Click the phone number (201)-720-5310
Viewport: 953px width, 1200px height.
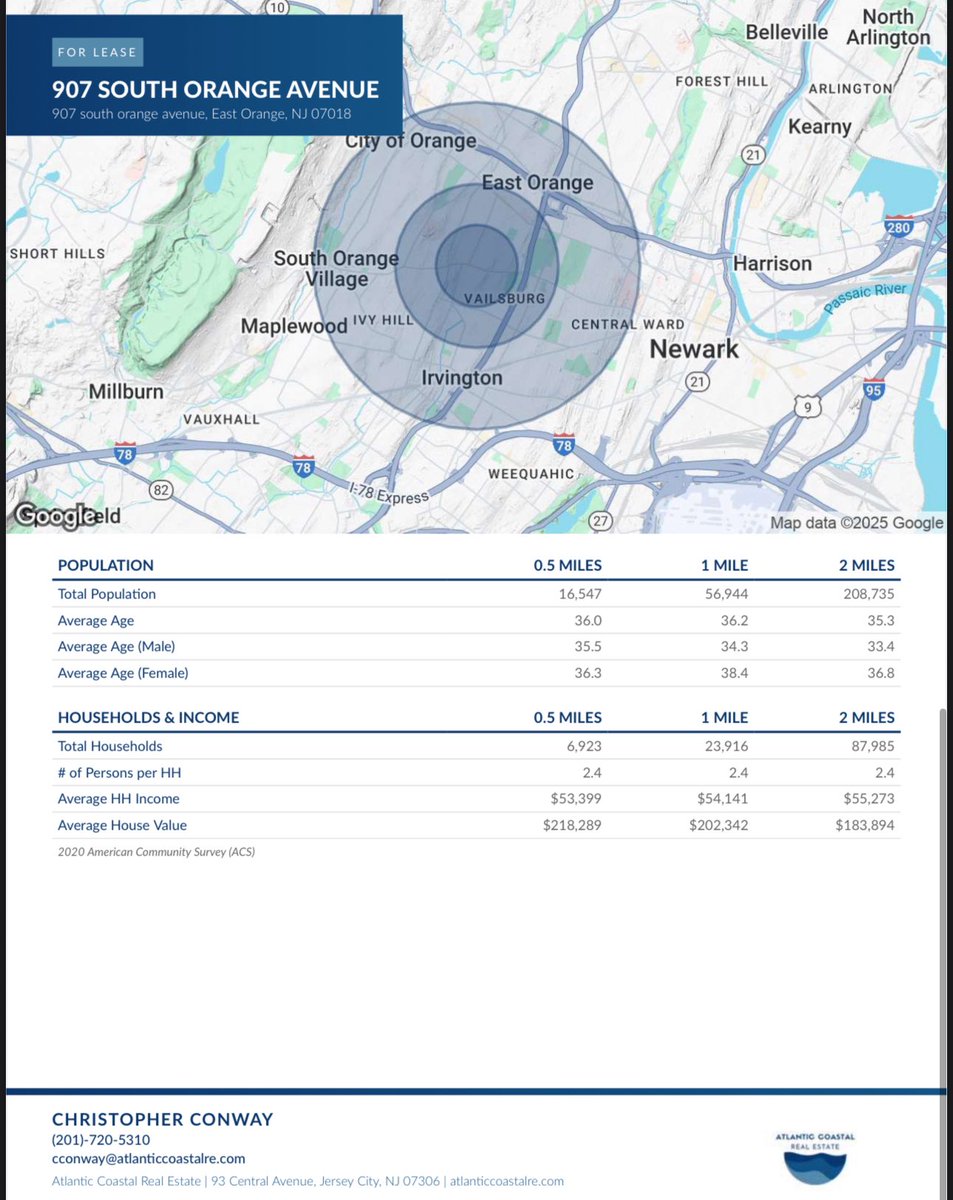101,1139
